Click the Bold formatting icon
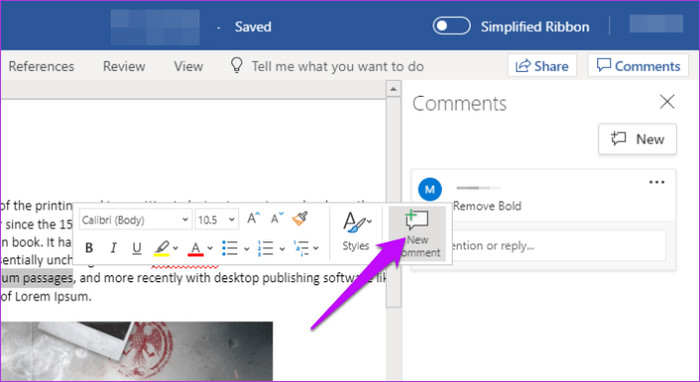This screenshot has height=382, width=700. click(89, 248)
